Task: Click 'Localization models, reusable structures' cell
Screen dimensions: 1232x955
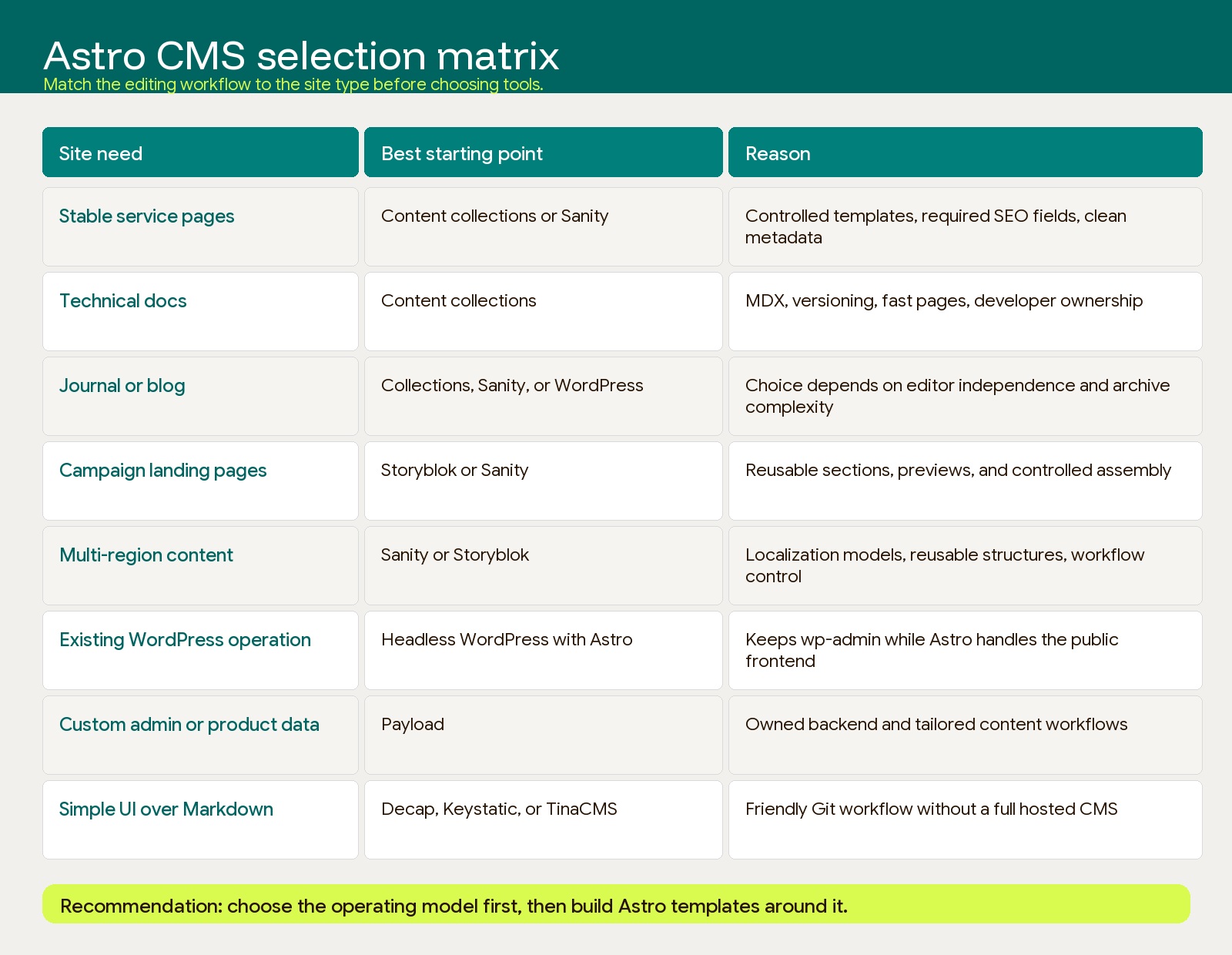Action: click(x=966, y=565)
